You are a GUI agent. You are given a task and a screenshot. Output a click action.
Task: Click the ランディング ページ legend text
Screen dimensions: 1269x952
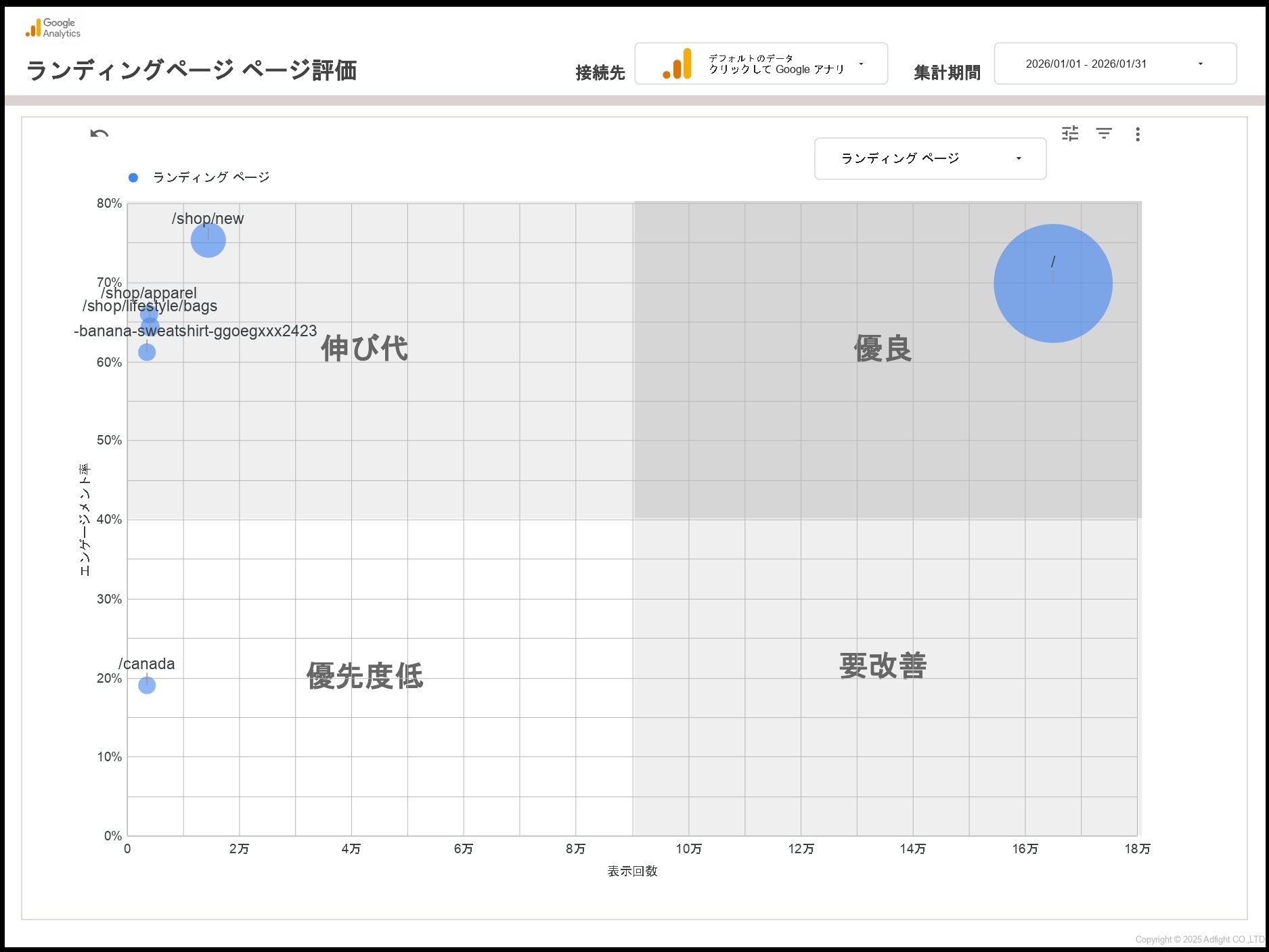coord(211,177)
